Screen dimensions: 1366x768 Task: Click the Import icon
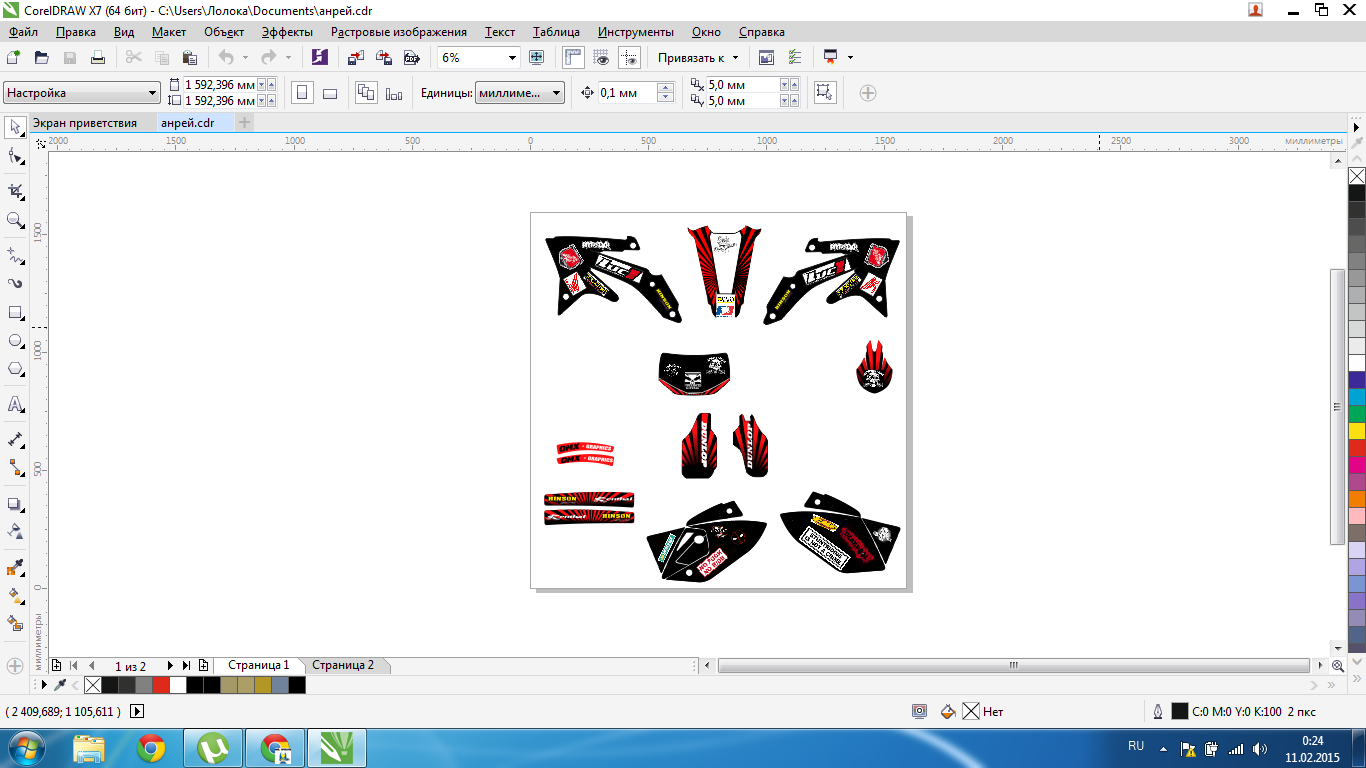357,57
